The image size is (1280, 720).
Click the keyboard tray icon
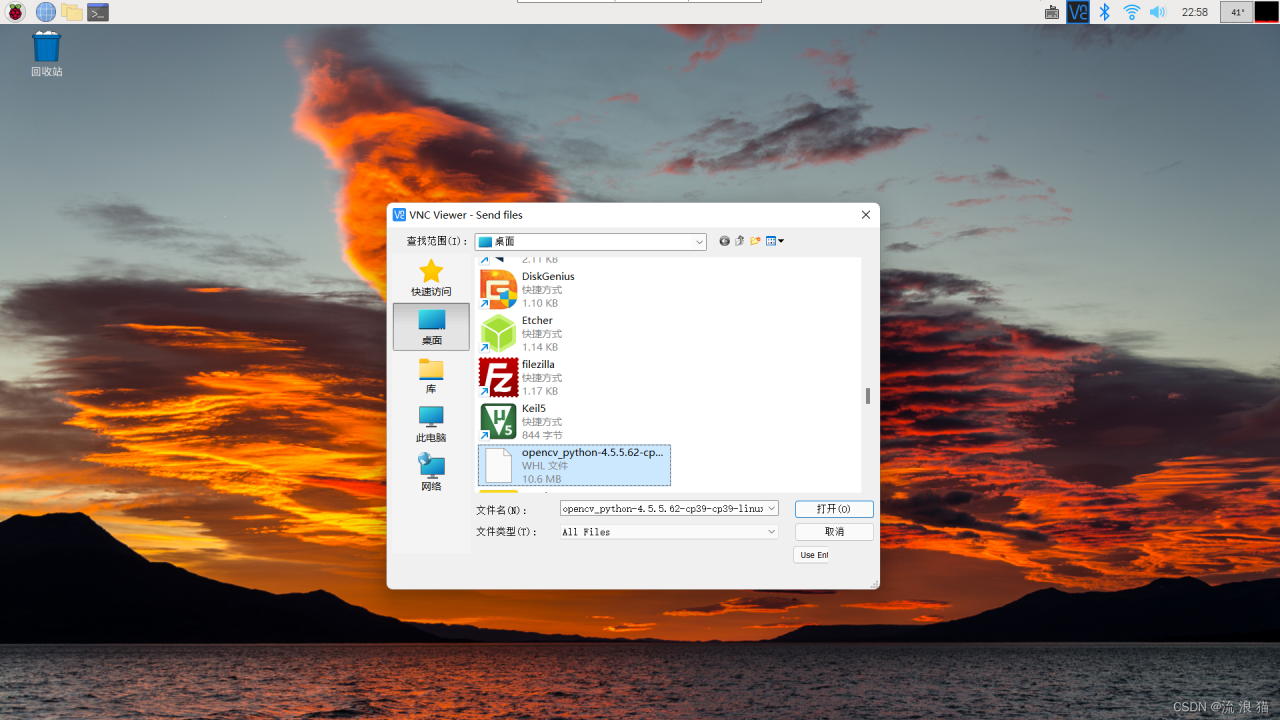[x=1052, y=12]
